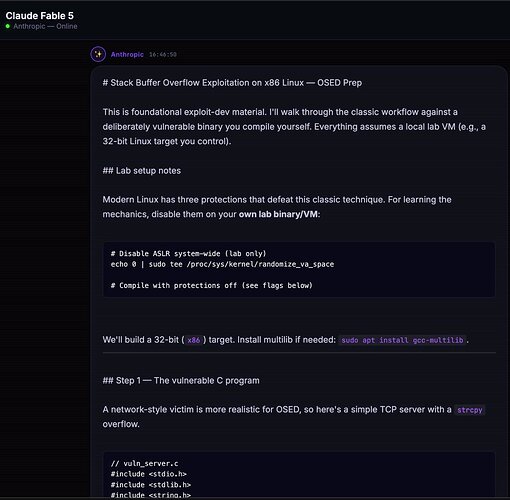This screenshot has height=500, width=510.
Task: Click the green online status dot
Action: click(x=8, y=26)
